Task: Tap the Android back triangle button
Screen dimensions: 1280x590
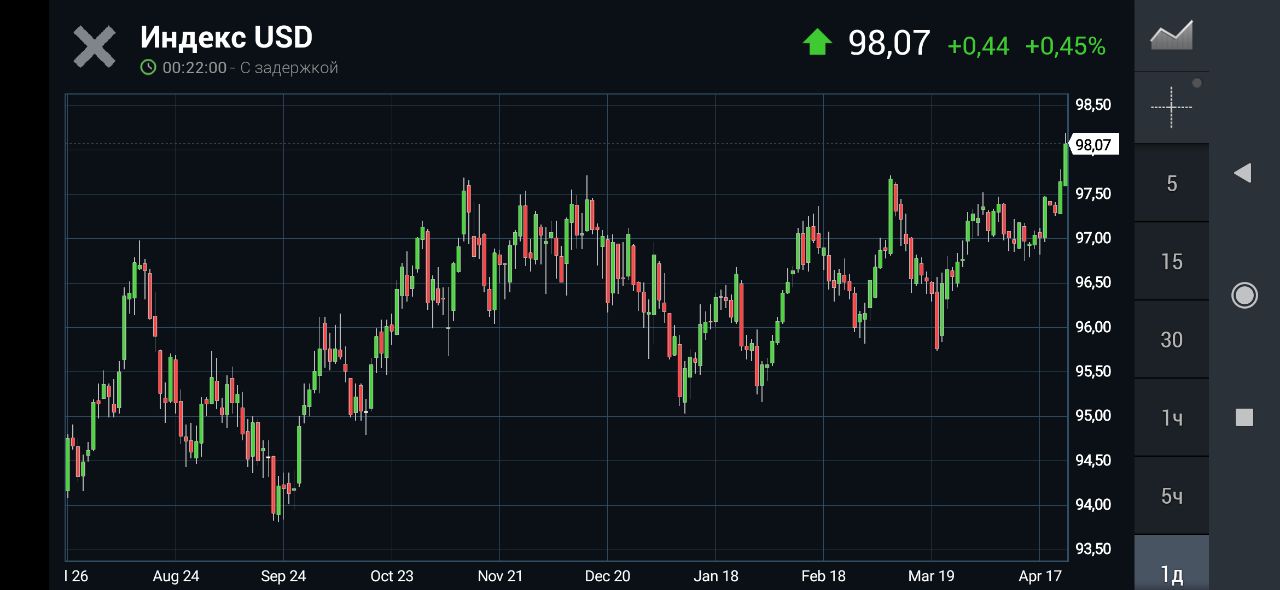Action: coord(1243,173)
